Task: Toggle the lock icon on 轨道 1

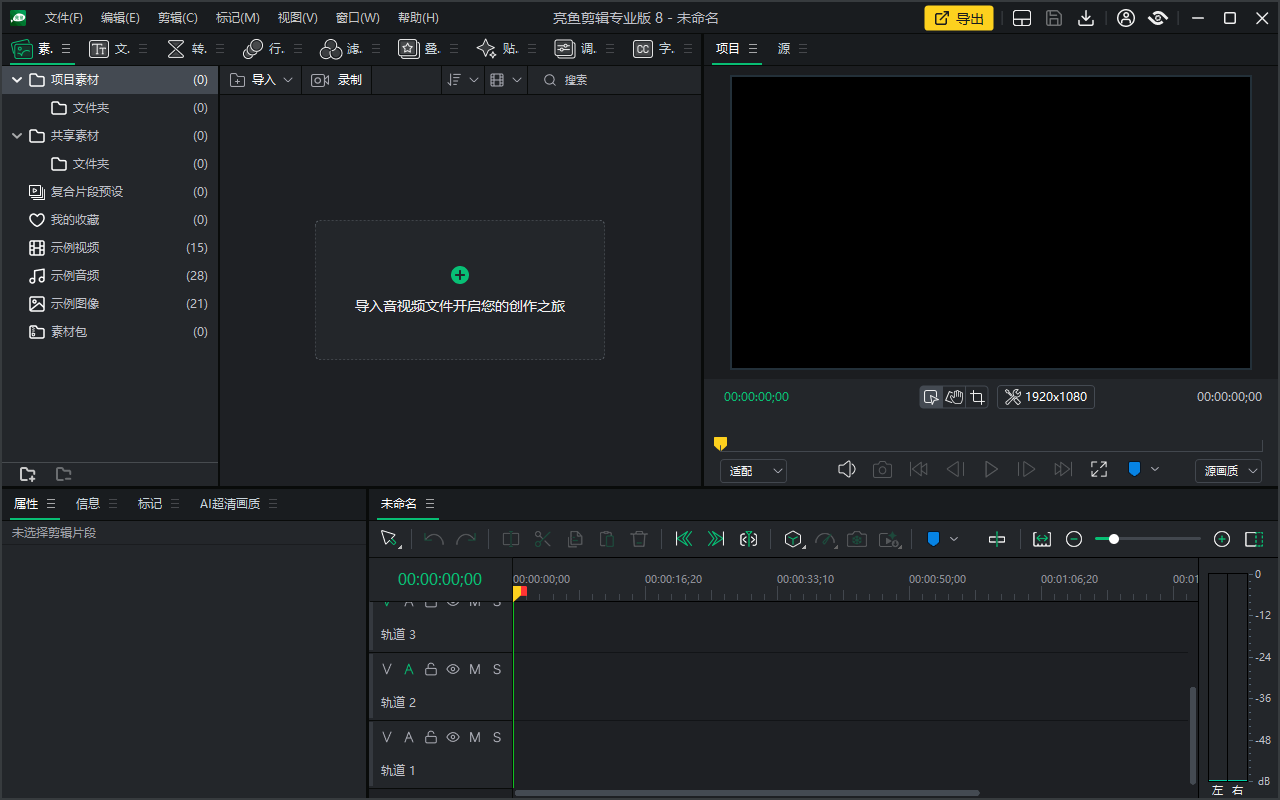Action: click(431, 737)
